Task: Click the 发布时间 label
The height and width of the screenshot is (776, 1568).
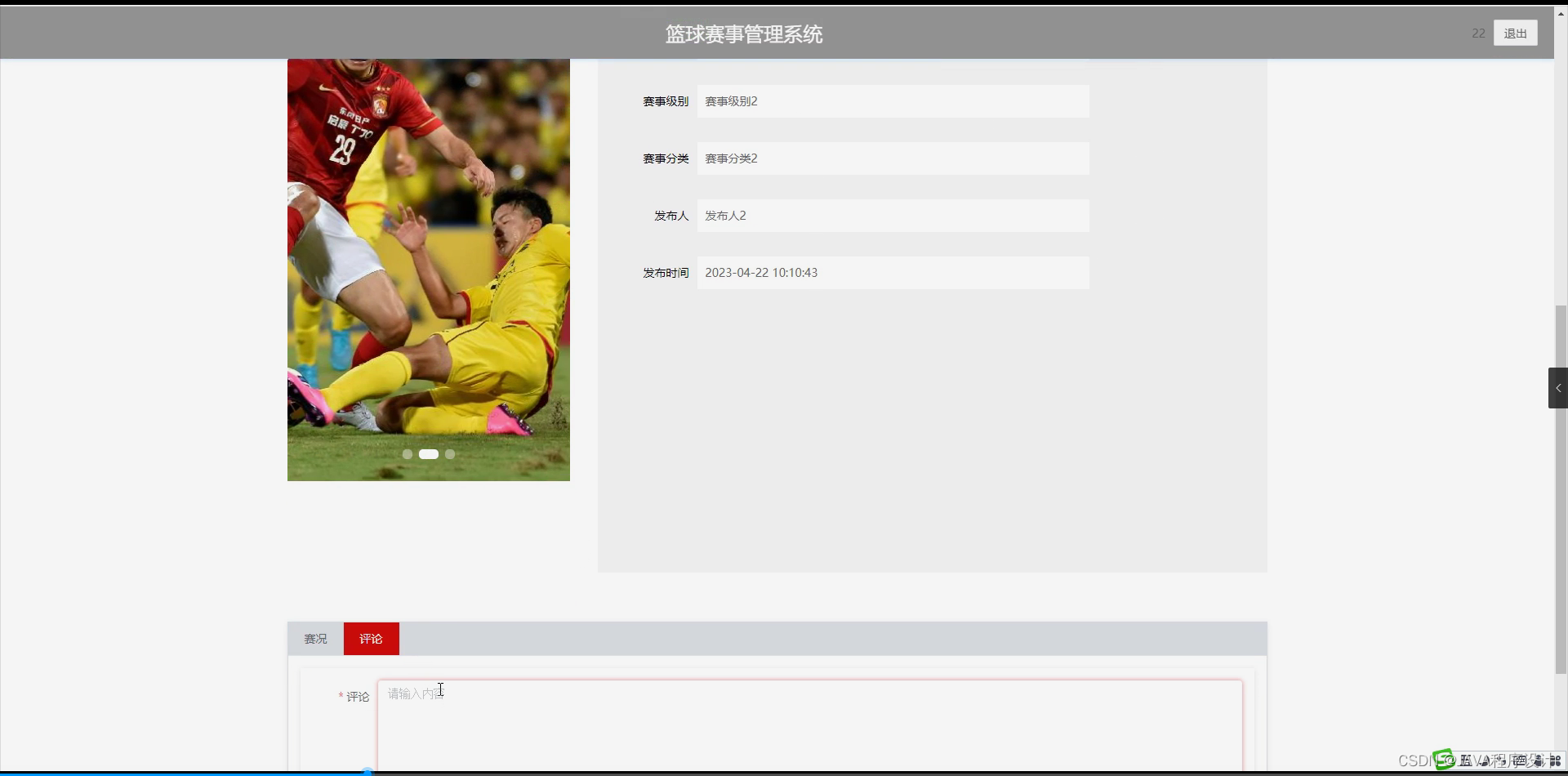Action: point(666,273)
